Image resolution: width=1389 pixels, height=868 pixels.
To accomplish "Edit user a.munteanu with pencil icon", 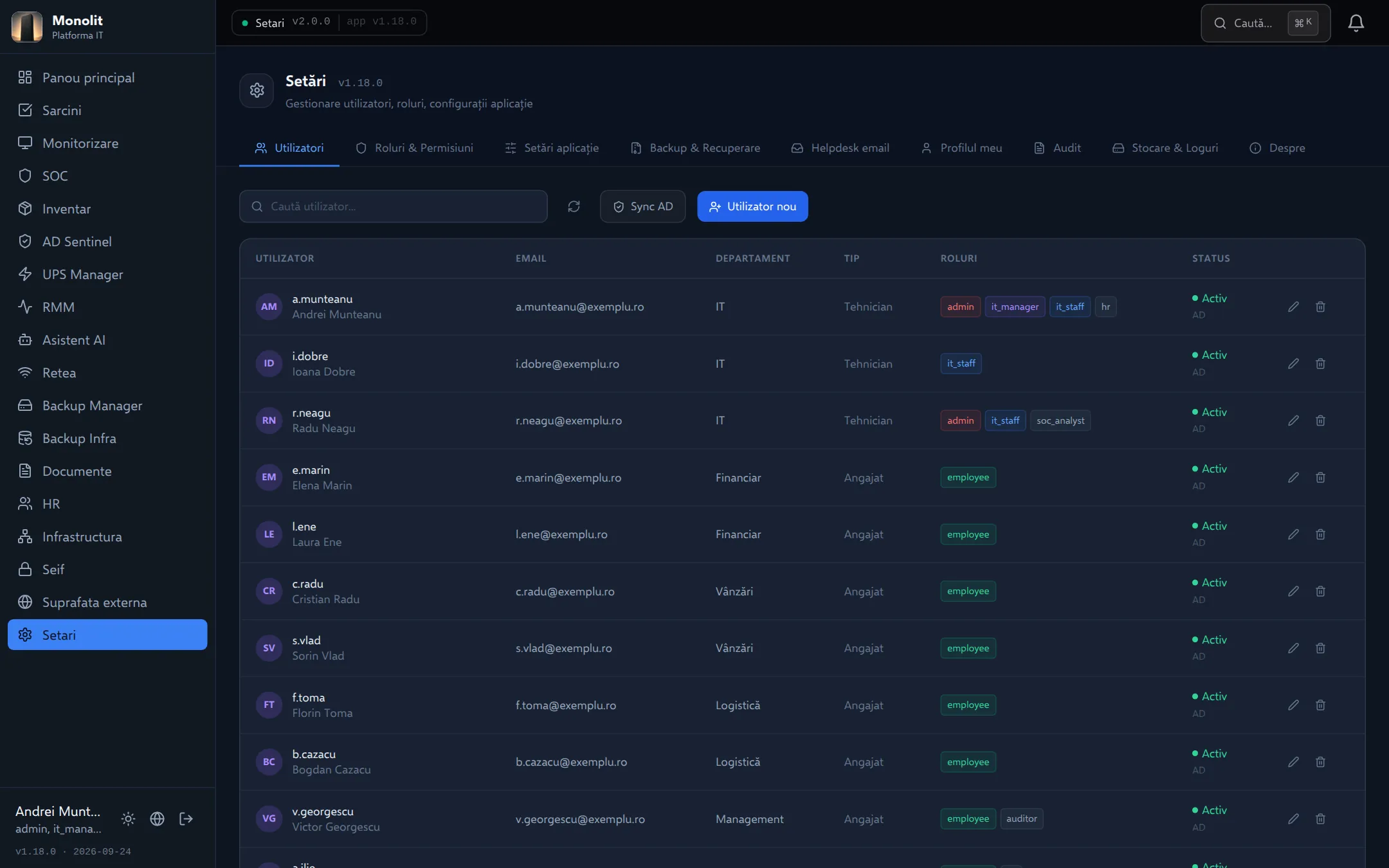I will coord(1293,307).
